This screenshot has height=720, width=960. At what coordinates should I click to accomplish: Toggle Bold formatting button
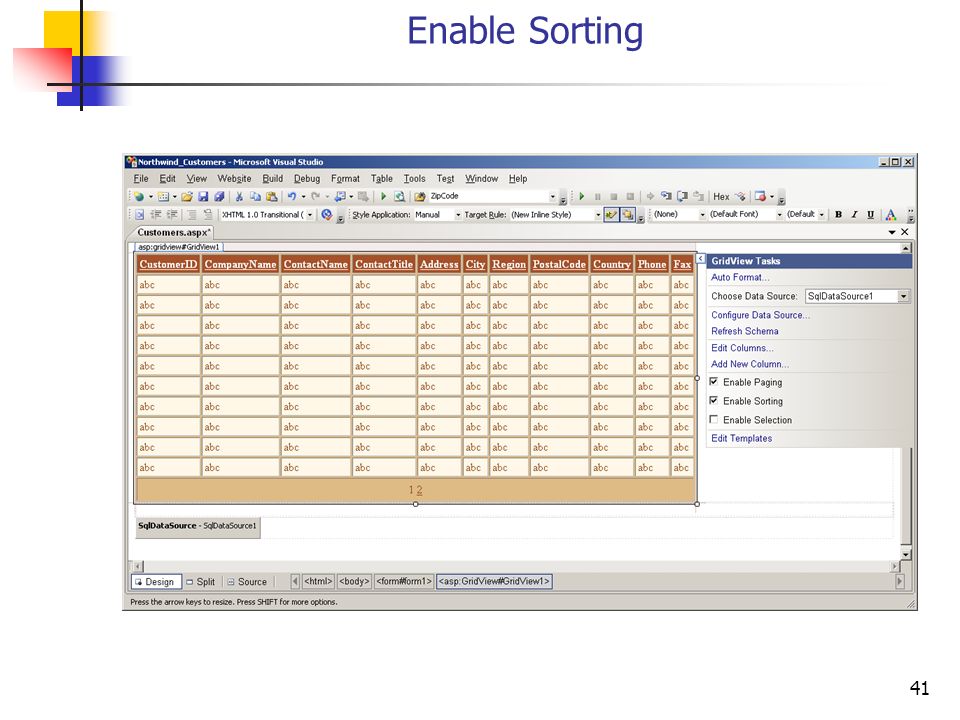point(838,214)
